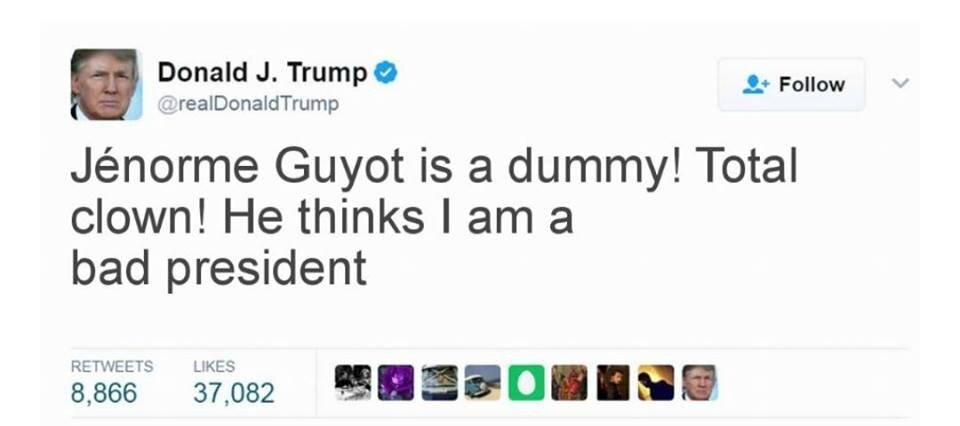Open the purple avatar in likers row
This screenshot has height=426, width=960.
click(396, 383)
